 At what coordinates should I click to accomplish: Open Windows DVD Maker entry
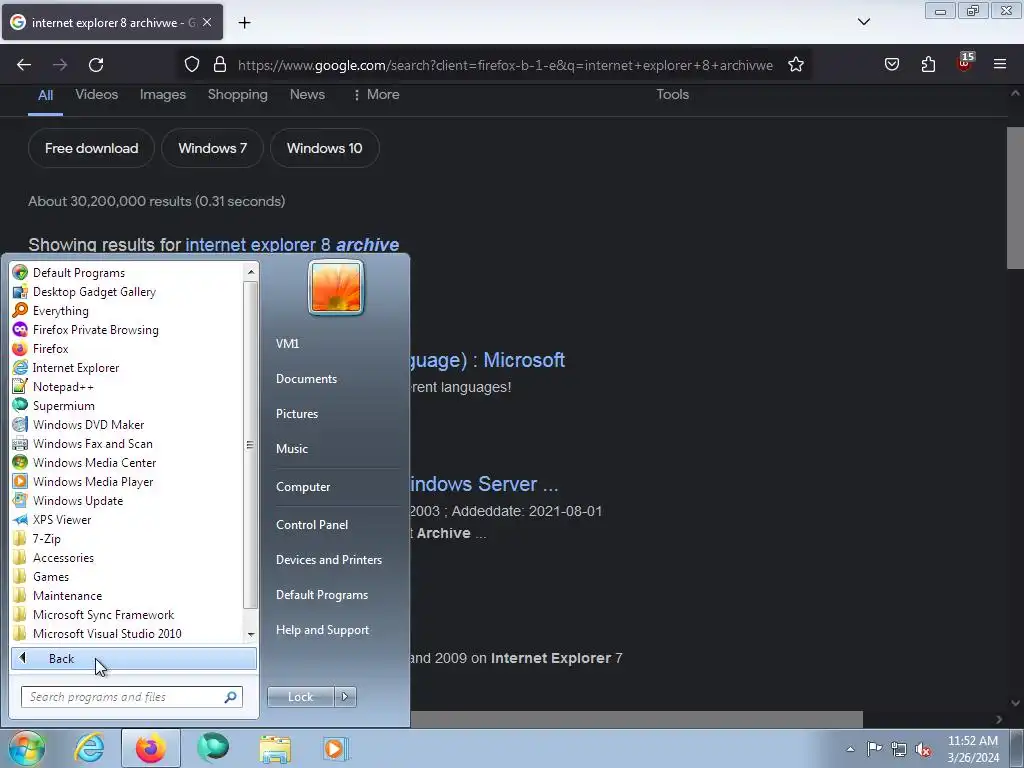click(x=88, y=424)
